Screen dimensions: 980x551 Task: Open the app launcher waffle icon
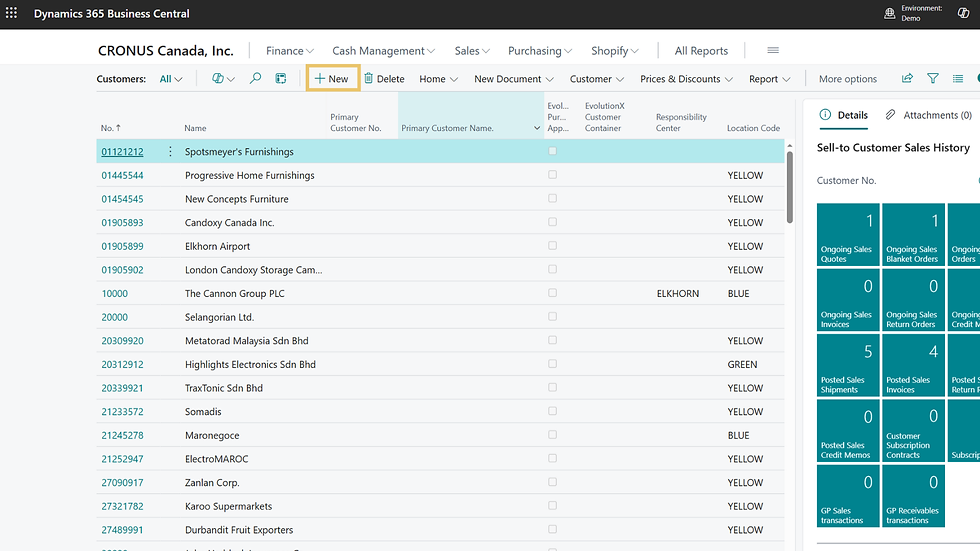point(11,12)
